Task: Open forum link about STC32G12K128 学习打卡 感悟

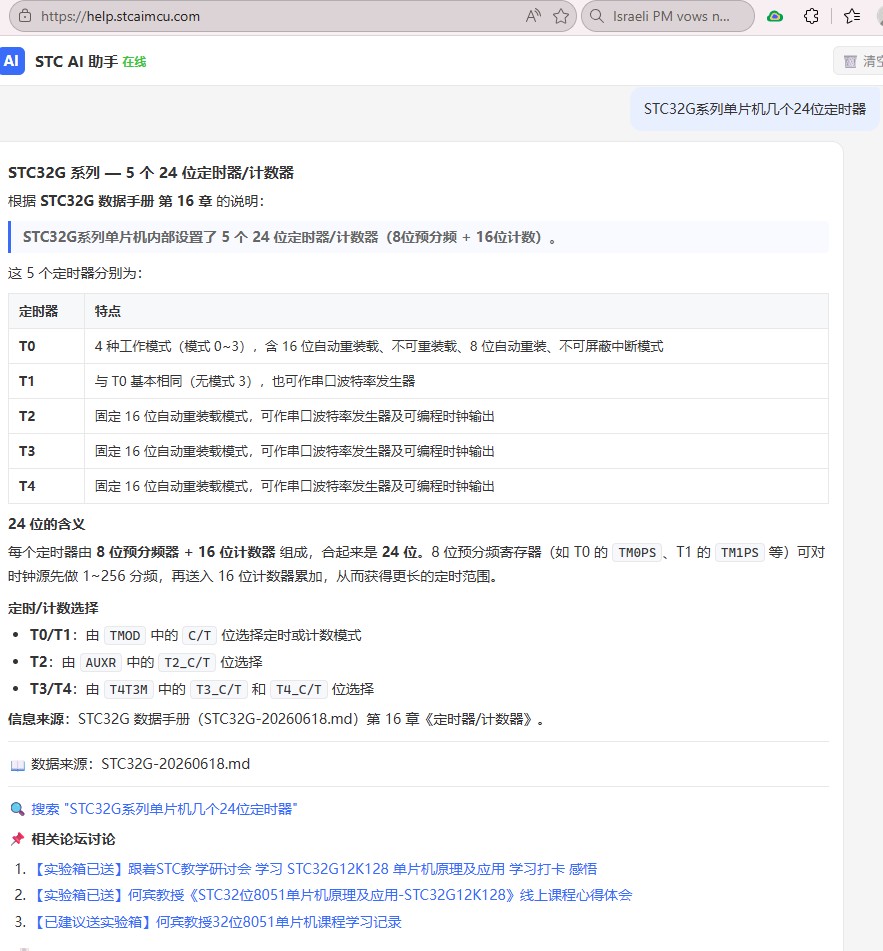Action: click(x=314, y=869)
